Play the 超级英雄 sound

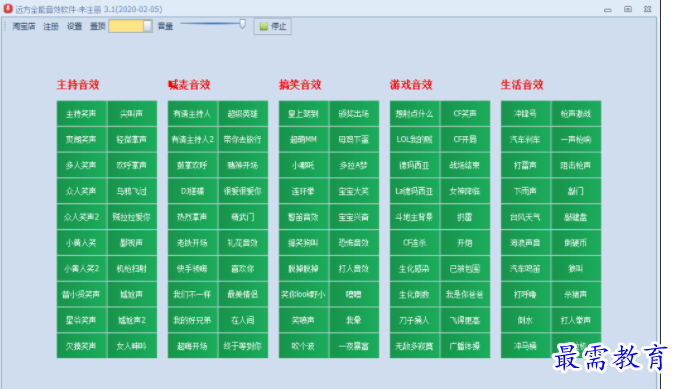click(243, 114)
